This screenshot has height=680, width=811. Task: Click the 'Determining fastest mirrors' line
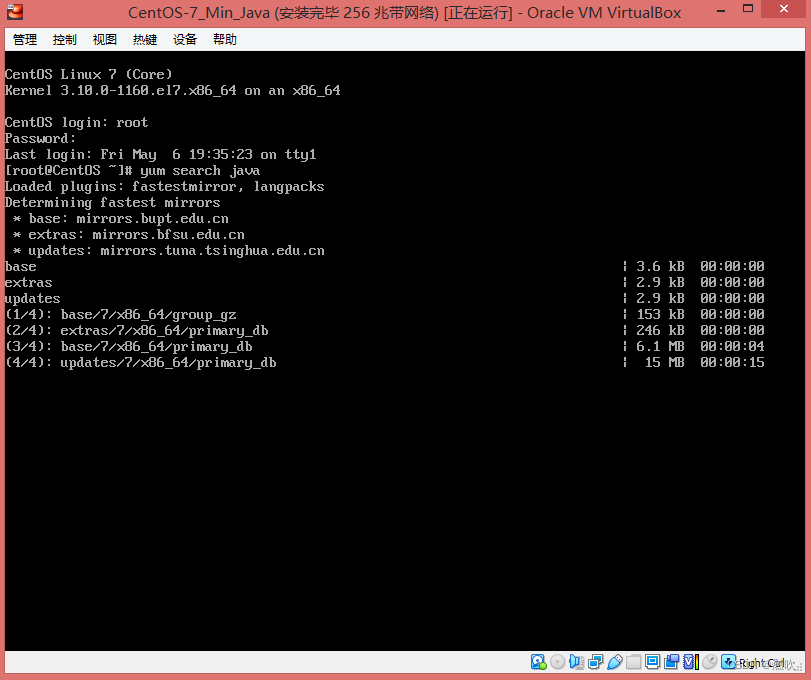(x=113, y=203)
